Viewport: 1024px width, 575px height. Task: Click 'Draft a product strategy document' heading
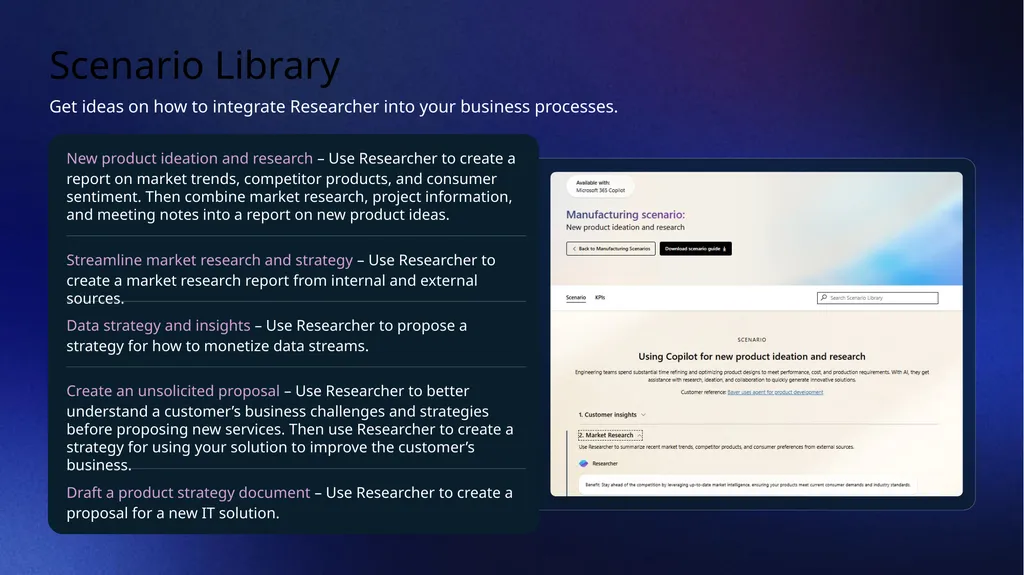pyautogui.click(x=188, y=493)
